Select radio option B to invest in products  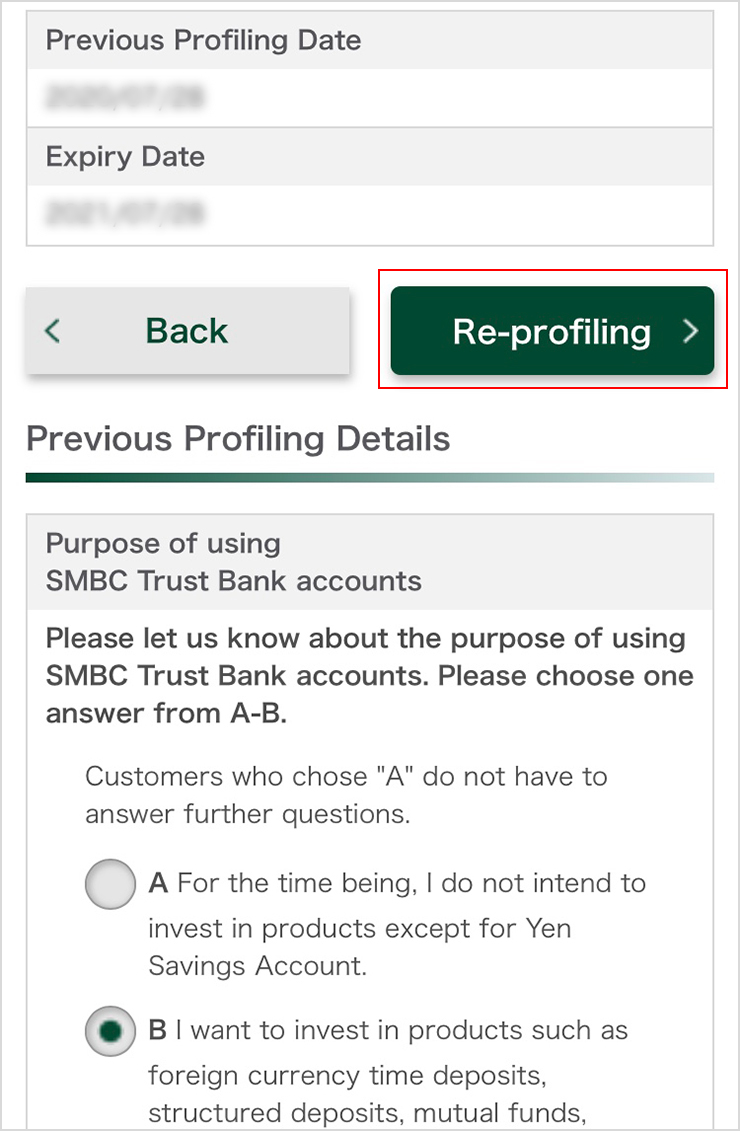pyautogui.click(x=109, y=1030)
